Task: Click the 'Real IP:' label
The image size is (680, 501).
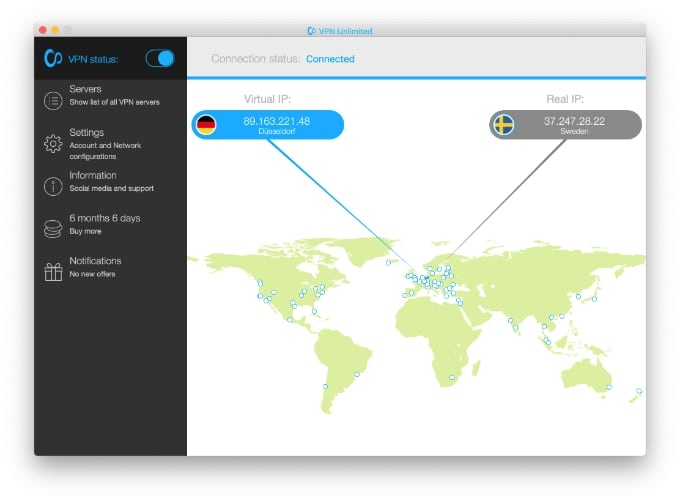Action: tap(565, 99)
